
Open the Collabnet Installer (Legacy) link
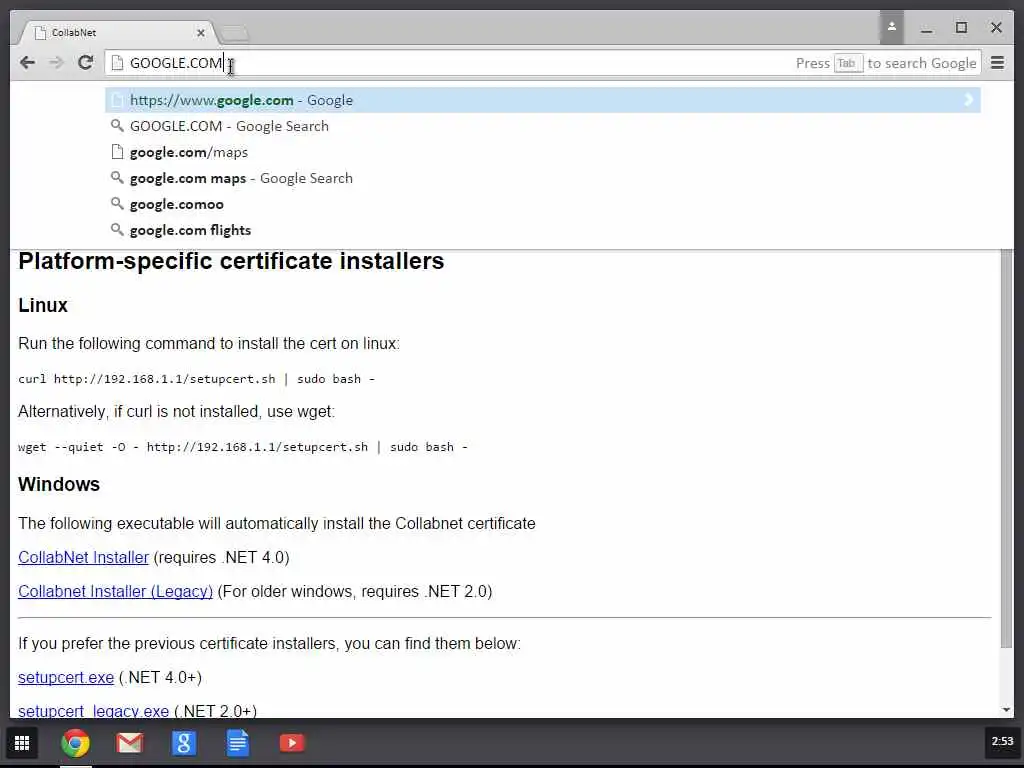click(x=116, y=592)
